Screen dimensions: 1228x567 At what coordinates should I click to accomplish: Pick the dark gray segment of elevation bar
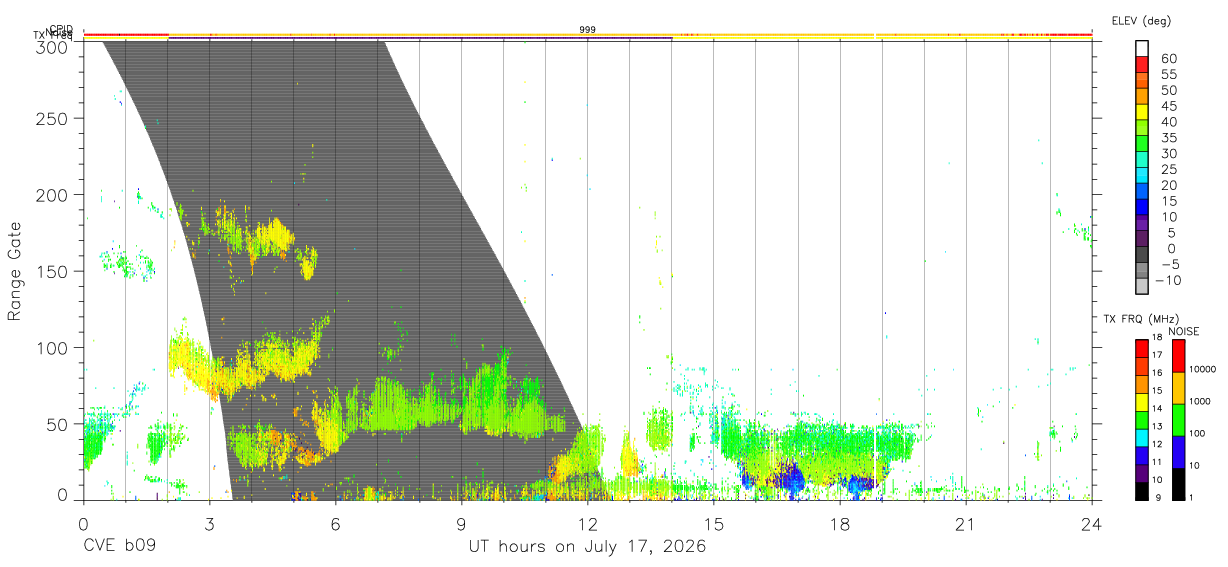tap(1142, 254)
